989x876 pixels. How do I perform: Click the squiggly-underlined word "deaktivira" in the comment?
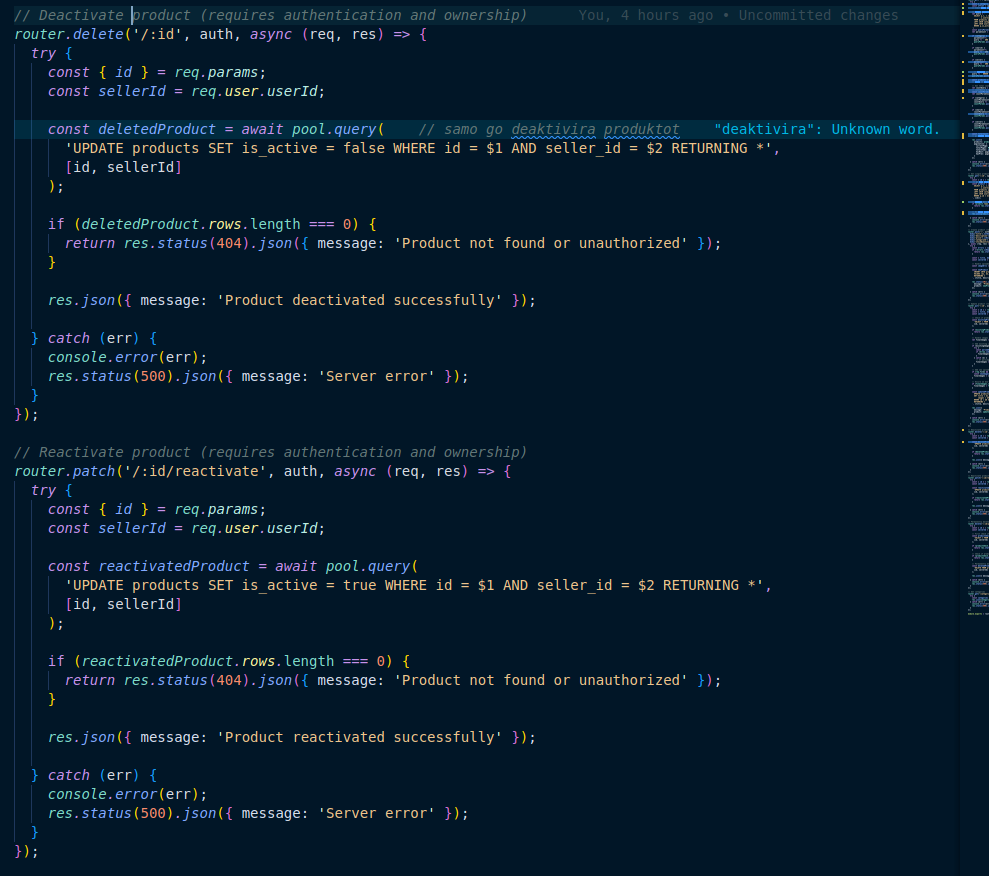[553, 129]
